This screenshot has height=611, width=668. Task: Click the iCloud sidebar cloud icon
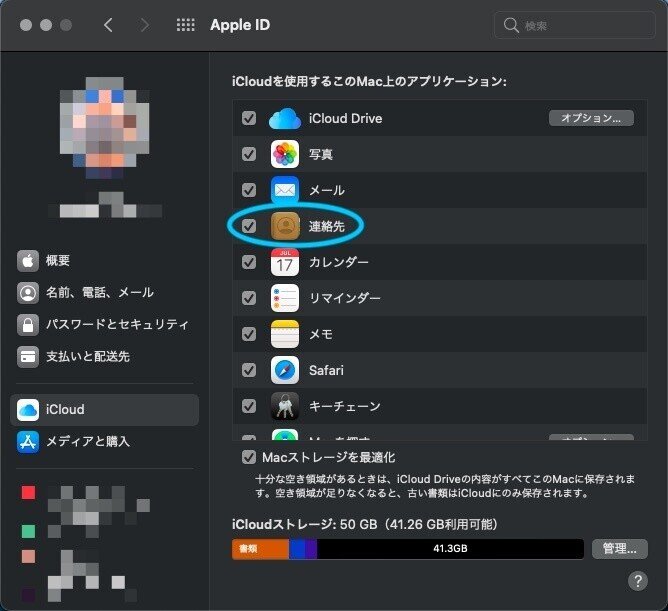[28, 409]
